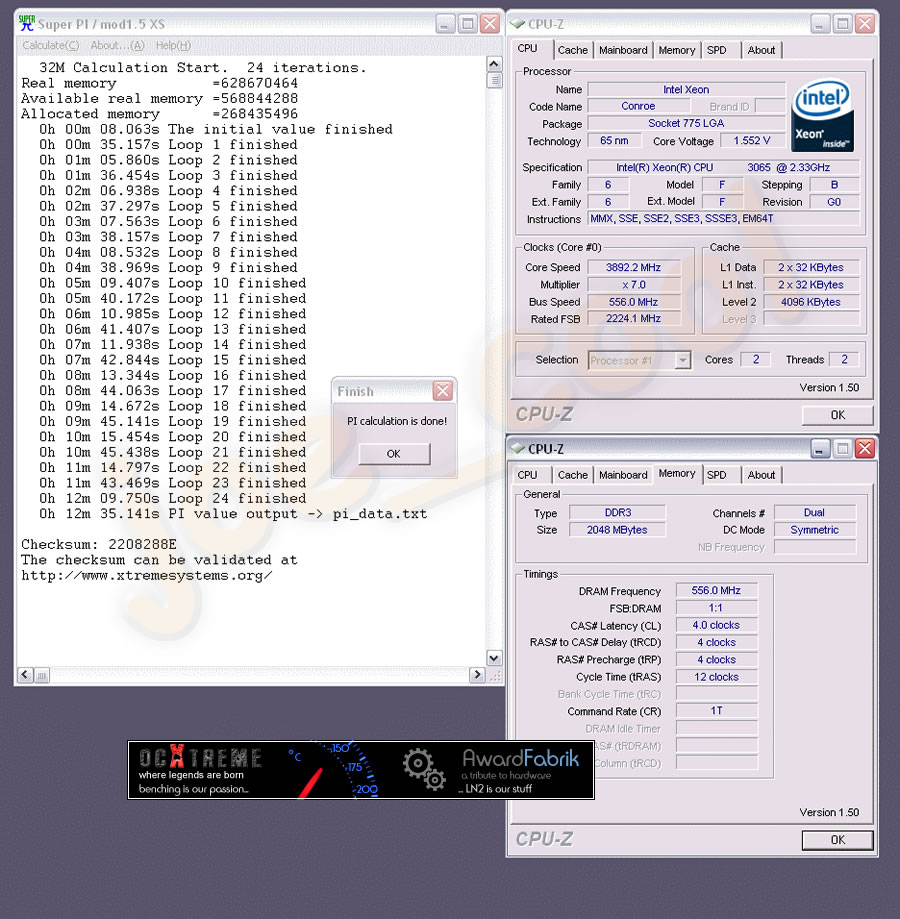Click scroll left arrow in Super PI output
Viewport: 900px width, 919px height.
click(x=25, y=675)
